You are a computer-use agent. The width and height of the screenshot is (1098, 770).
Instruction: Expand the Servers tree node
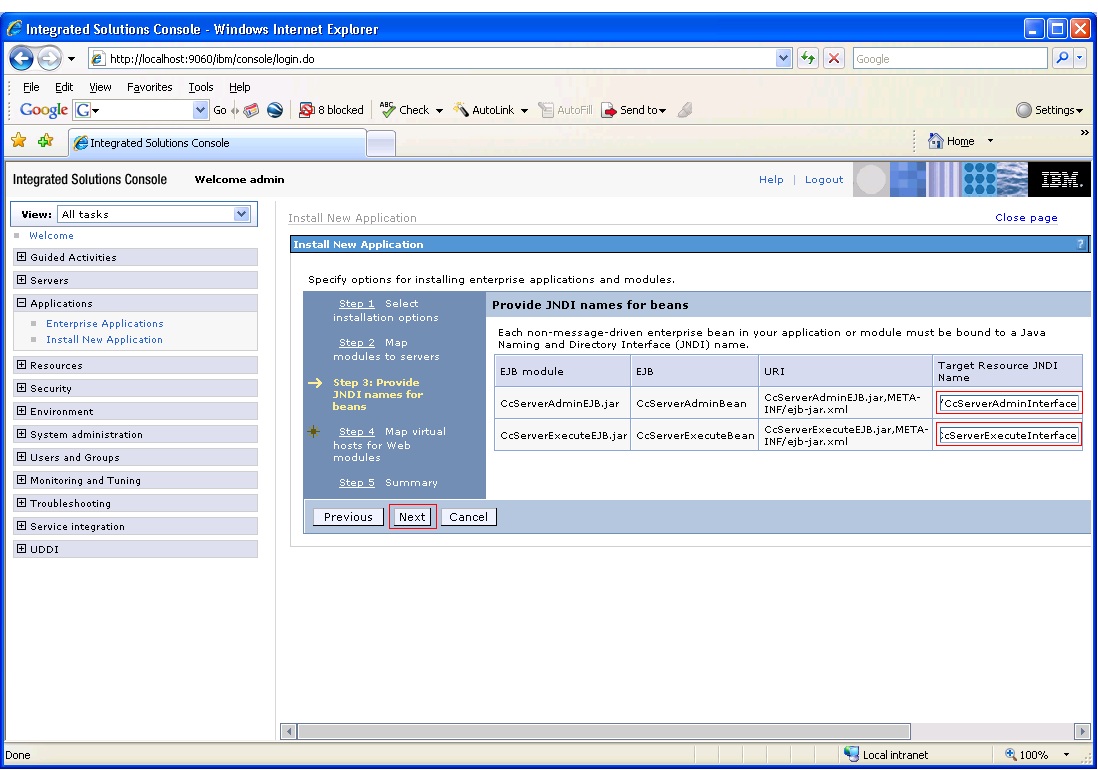(x=22, y=280)
